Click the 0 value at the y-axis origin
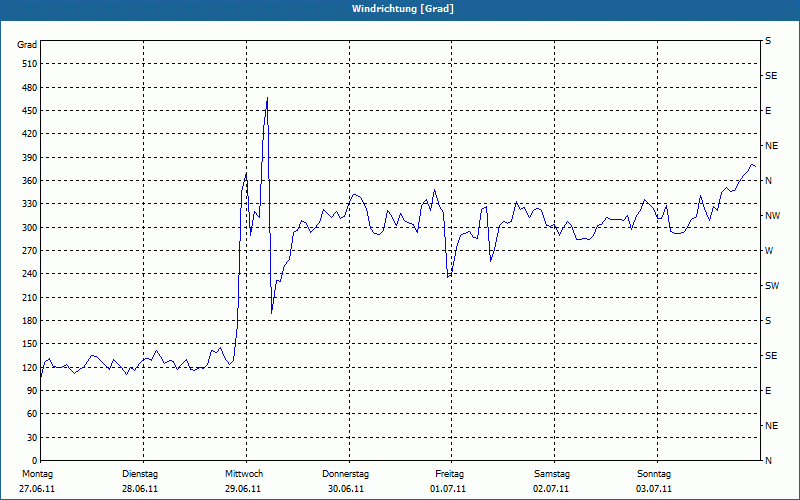The image size is (800, 500). pos(35,461)
